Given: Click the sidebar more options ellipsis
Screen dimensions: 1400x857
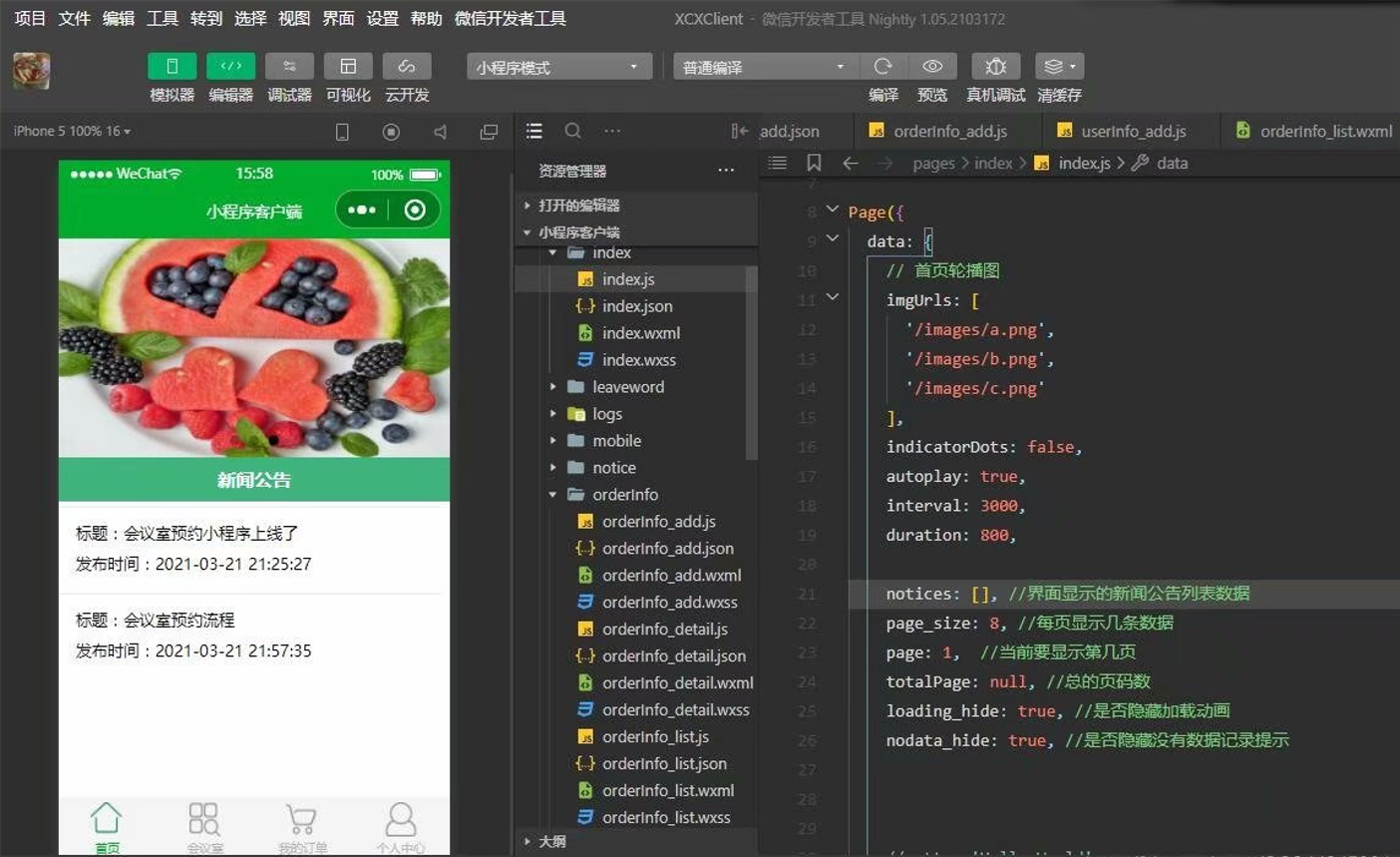Looking at the screenshot, I should [x=612, y=131].
